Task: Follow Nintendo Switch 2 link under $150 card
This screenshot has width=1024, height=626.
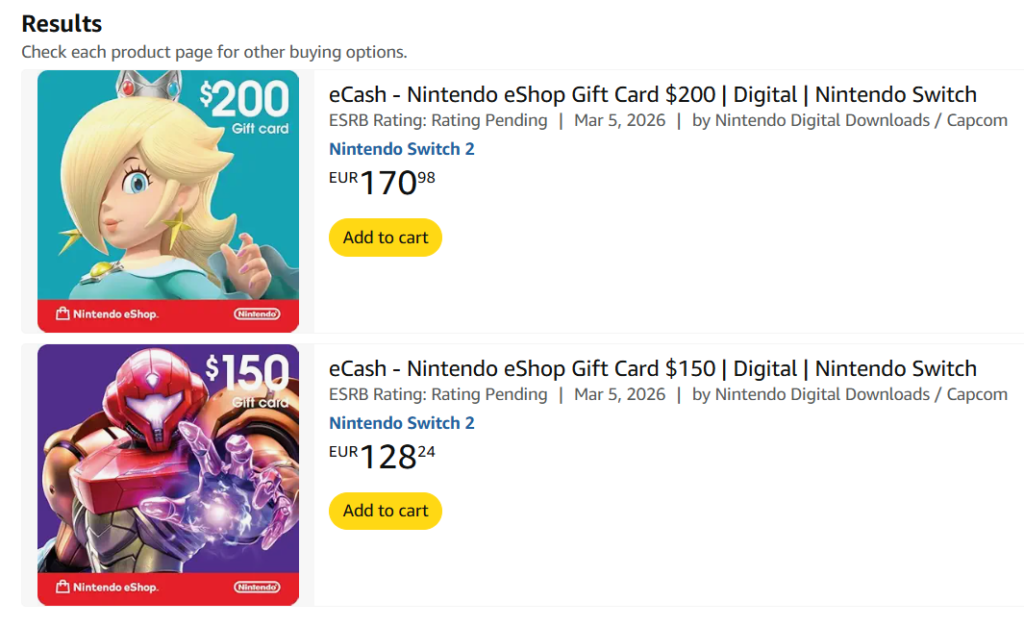Action: [401, 423]
